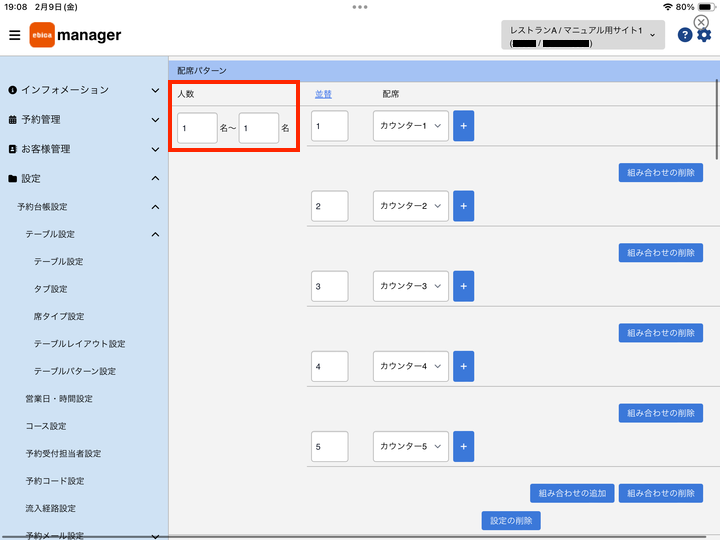Click the ebica manager logo
The image size is (720, 540).
click(x=75, y=35)
